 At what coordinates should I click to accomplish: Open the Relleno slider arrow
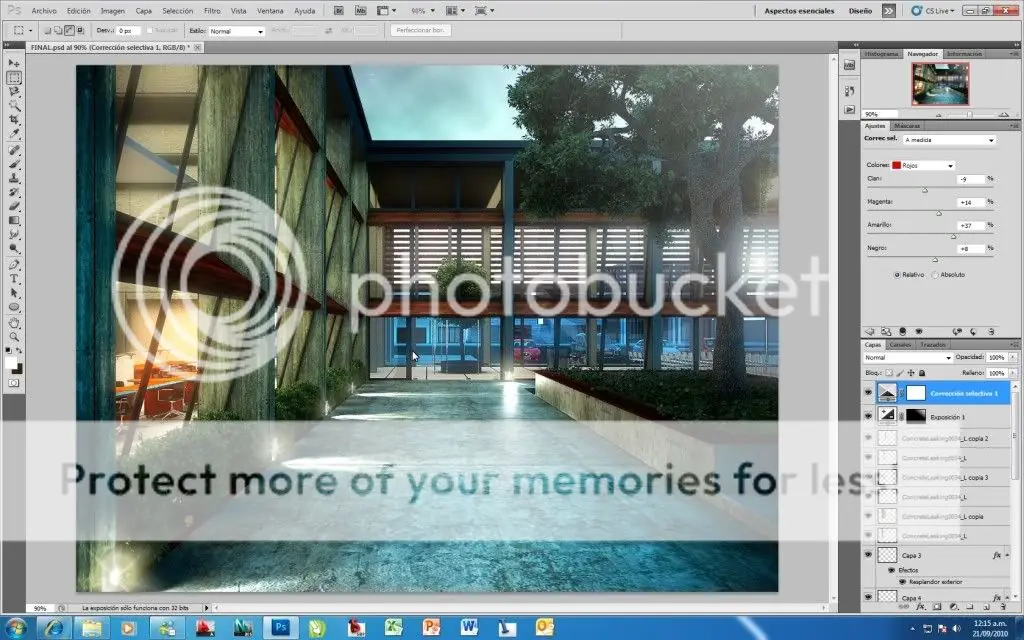(1012, 373)
